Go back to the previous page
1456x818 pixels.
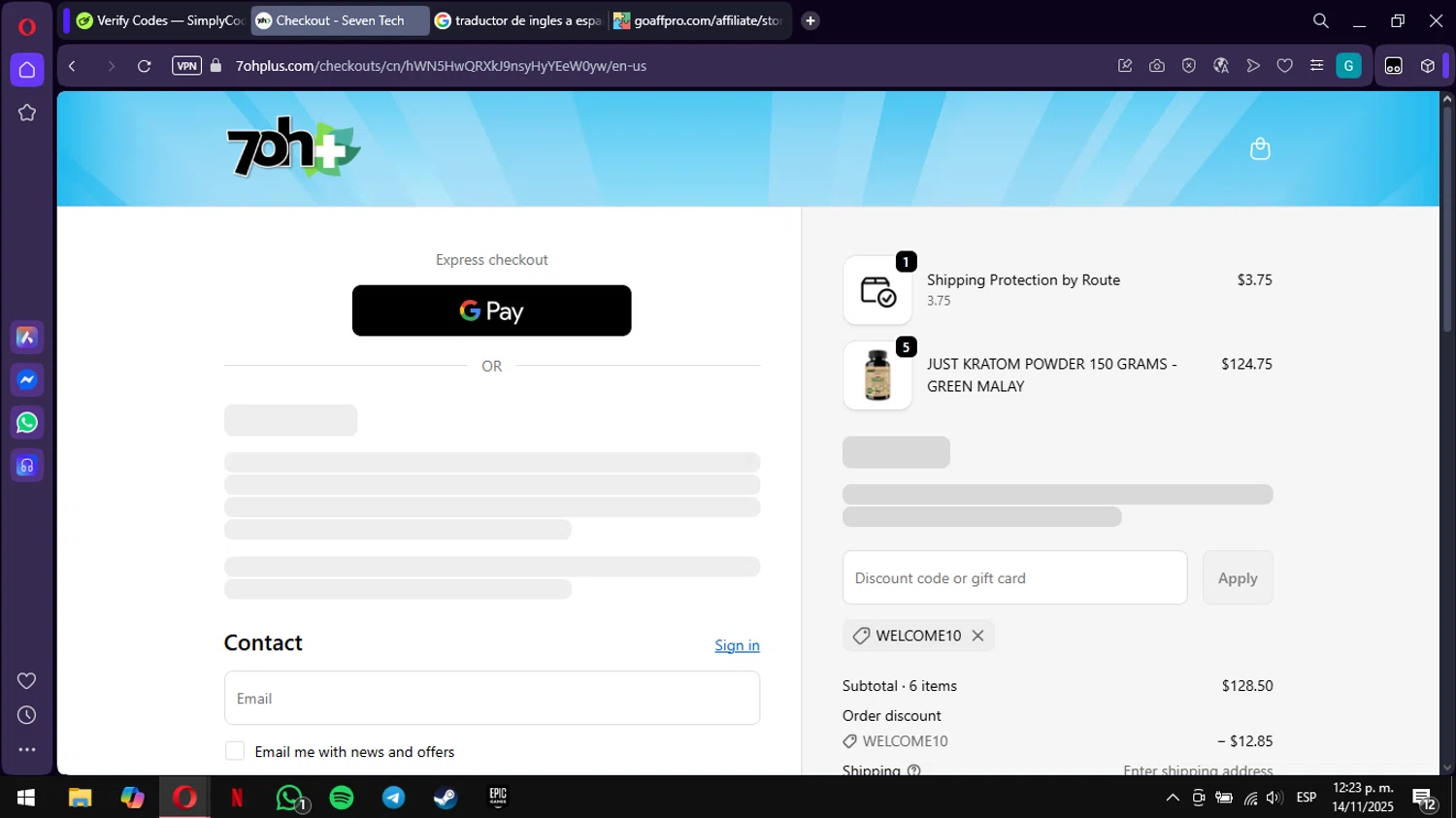click(x=72, y=66)
